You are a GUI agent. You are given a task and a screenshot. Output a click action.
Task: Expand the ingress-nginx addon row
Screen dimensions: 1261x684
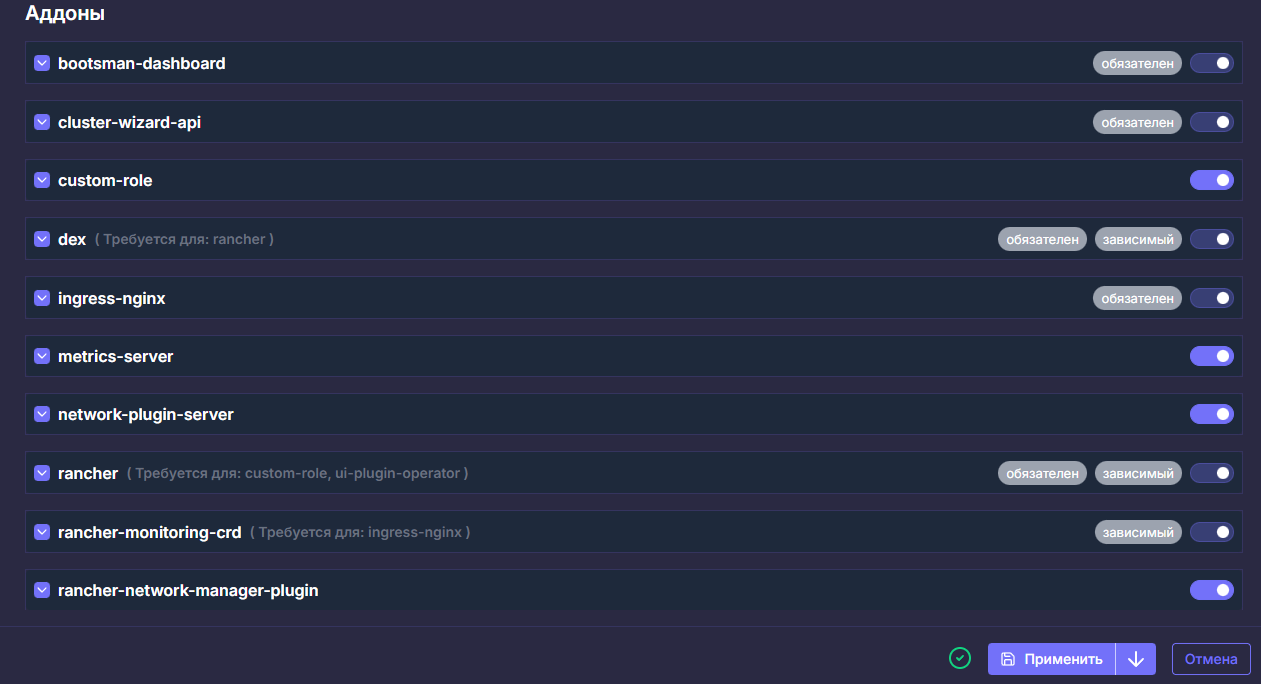click(42, 298)
